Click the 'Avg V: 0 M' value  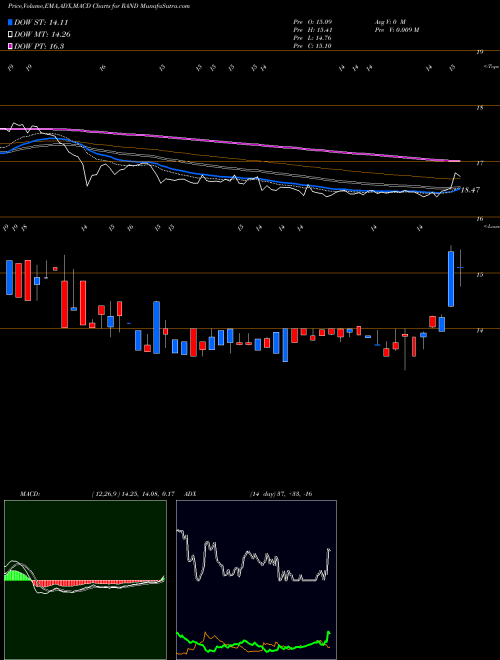389,22
